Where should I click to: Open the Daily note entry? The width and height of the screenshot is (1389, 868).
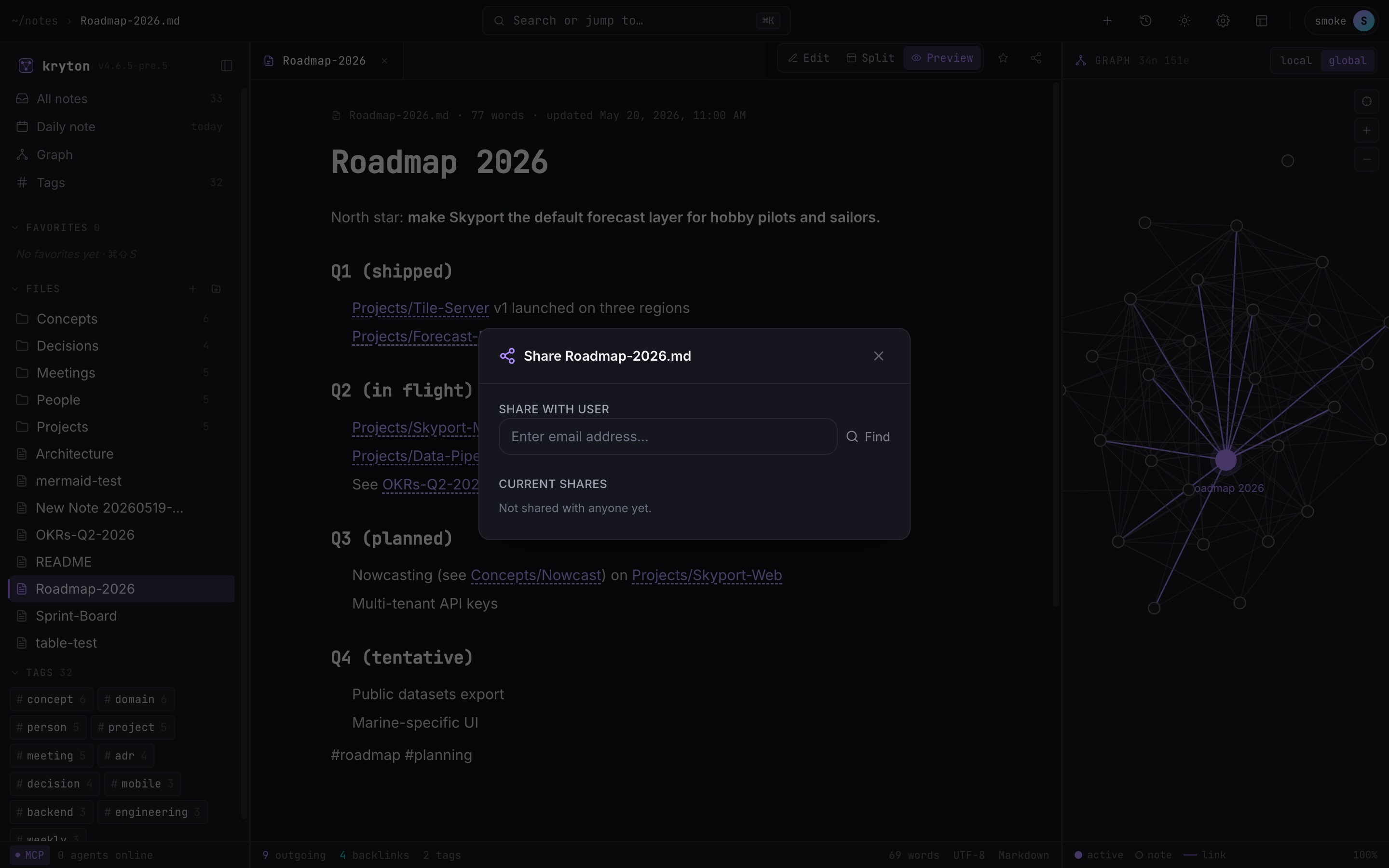120,126
